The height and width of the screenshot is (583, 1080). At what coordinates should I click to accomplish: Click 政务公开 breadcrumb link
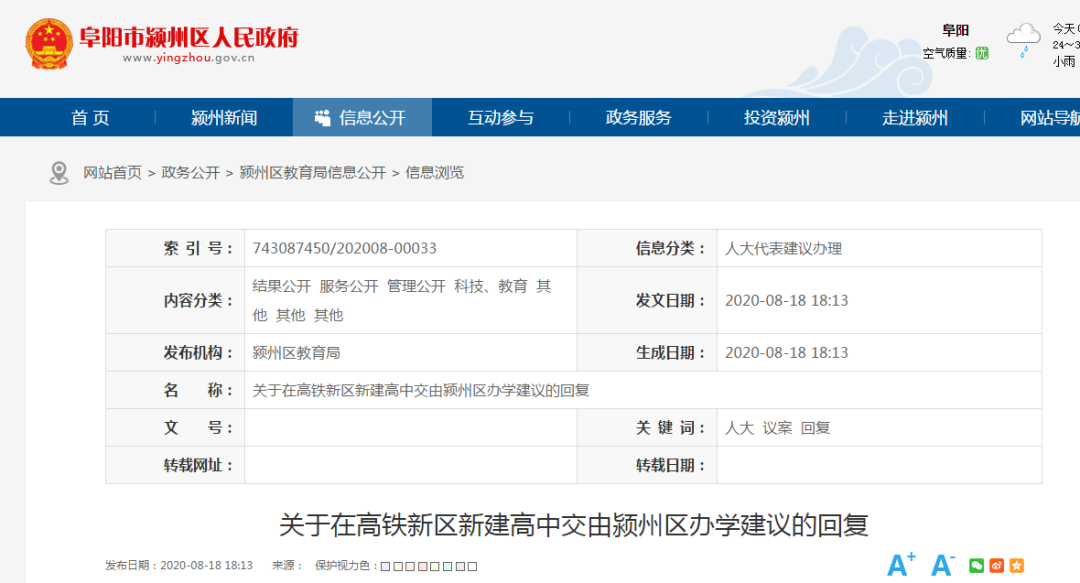pos(190,173)
